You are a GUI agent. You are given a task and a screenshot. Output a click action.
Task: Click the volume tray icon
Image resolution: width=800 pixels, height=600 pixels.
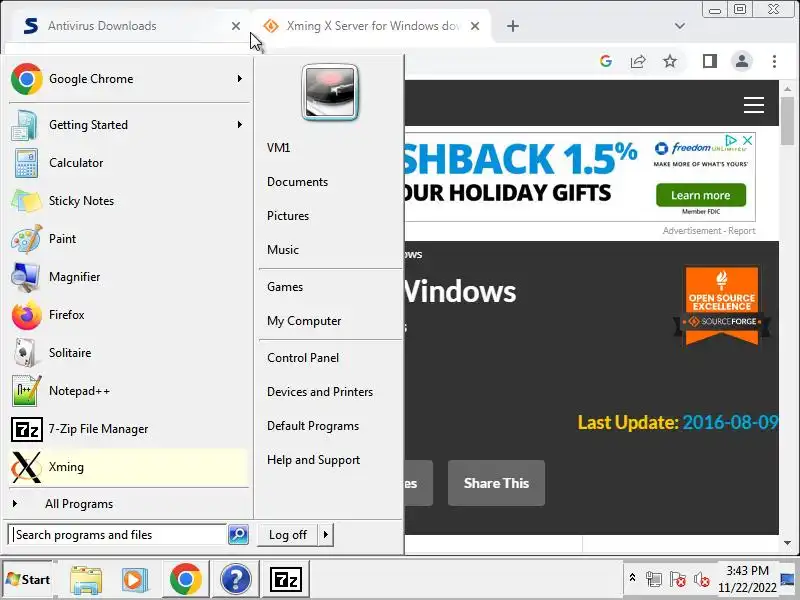[702, 579]
